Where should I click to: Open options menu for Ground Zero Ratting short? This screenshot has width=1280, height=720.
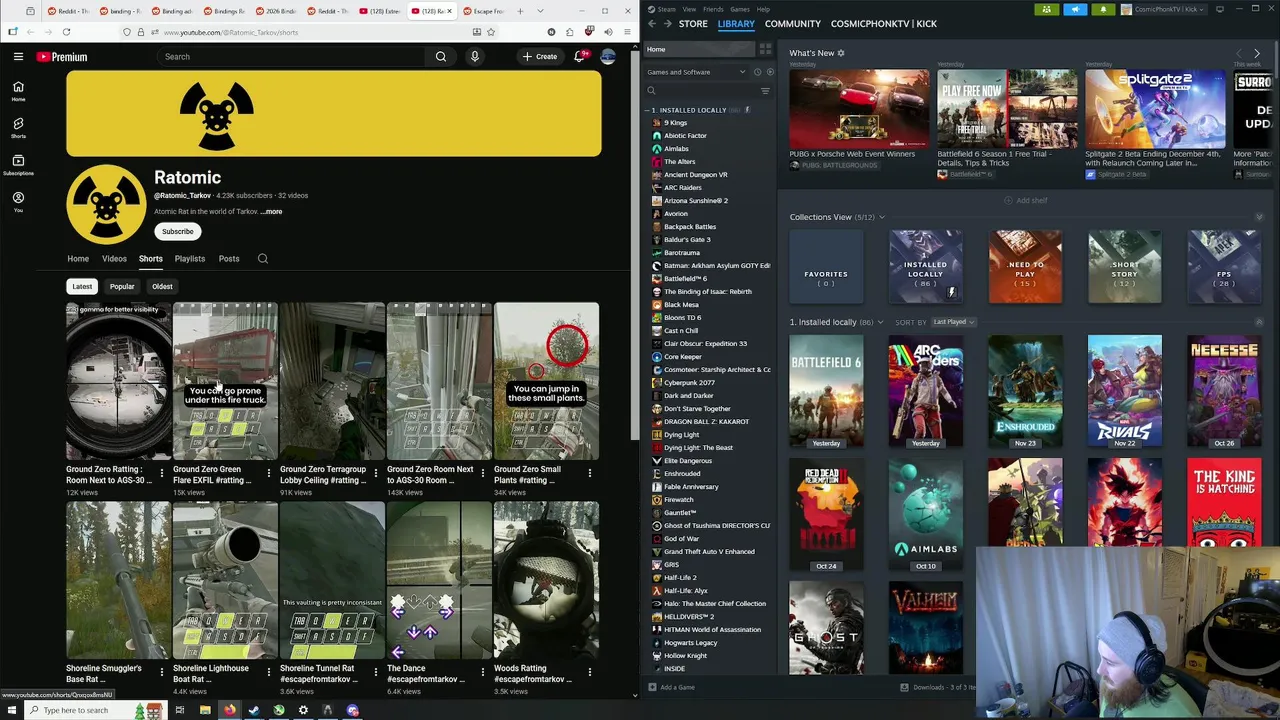coord(162,474)
